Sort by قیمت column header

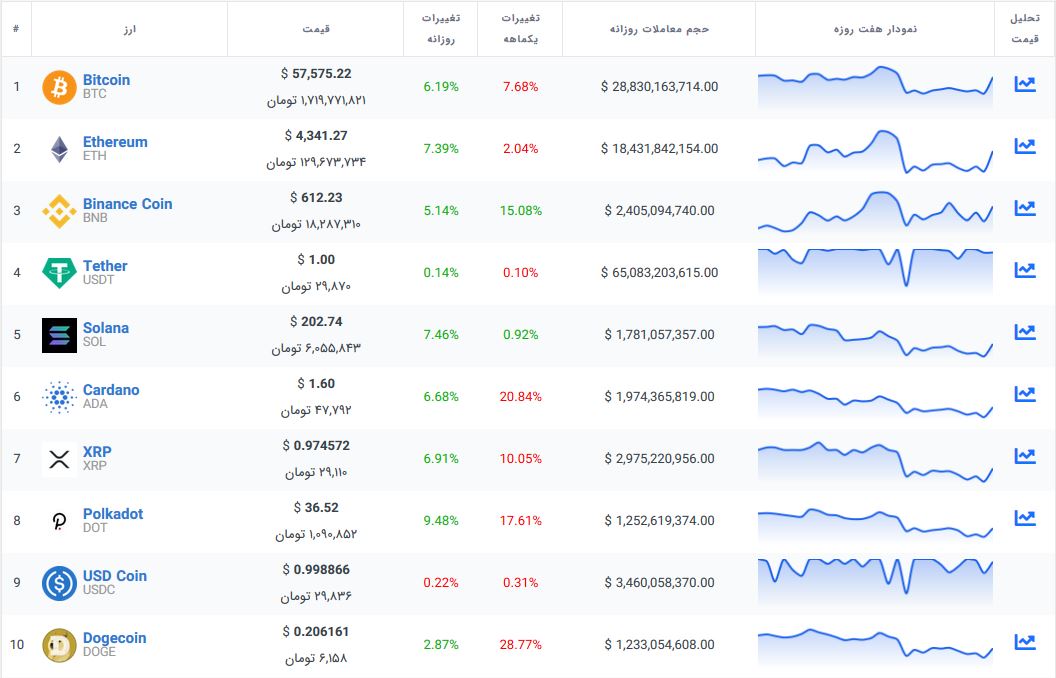(316, 29)
